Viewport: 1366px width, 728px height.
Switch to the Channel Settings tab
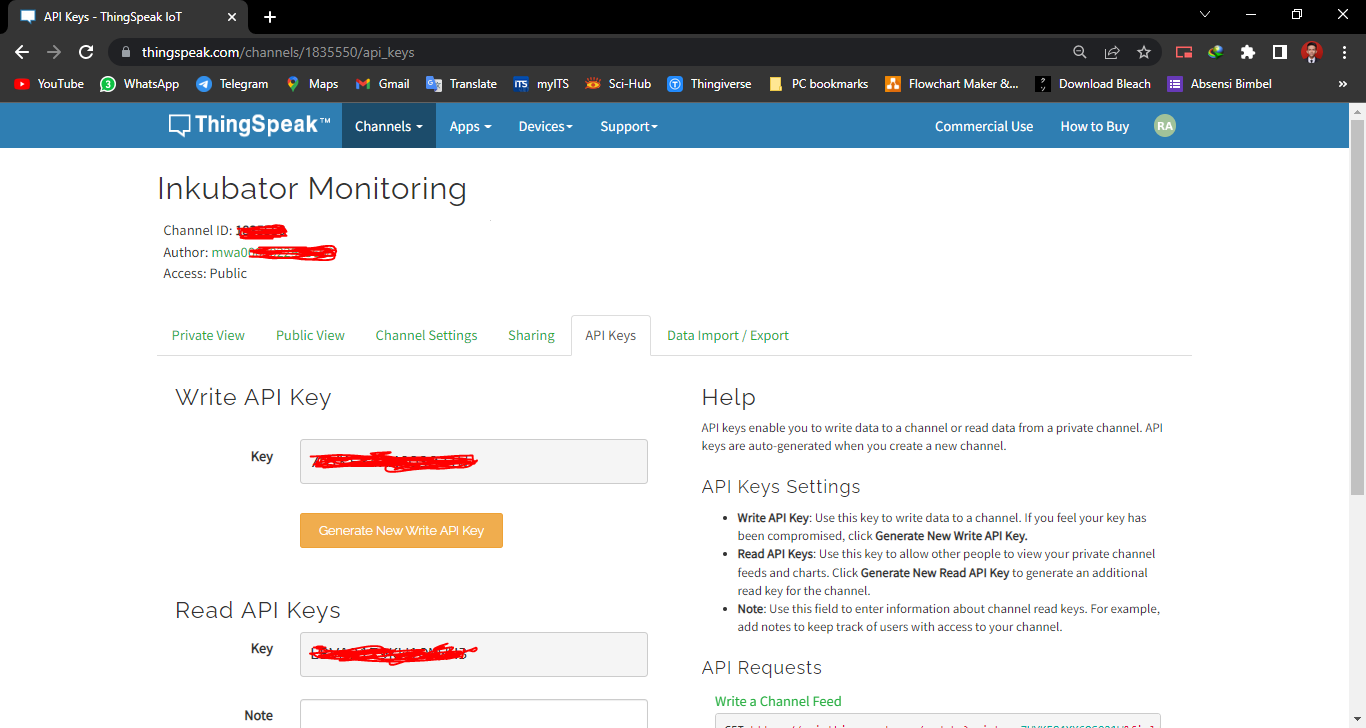tap(426, 335)
